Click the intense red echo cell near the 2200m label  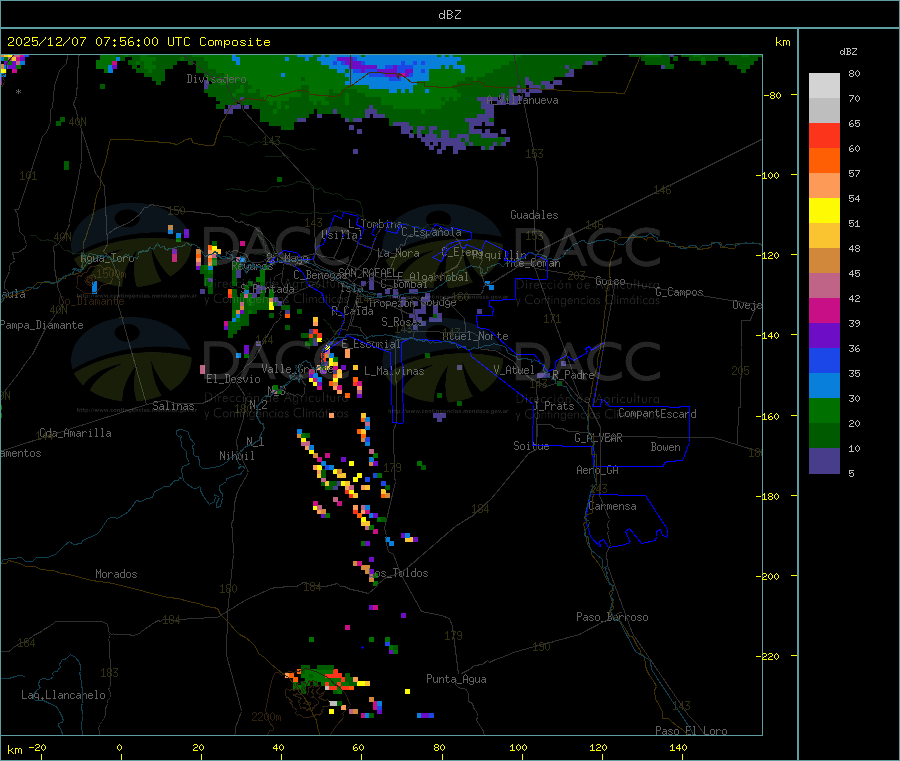point(338,681)
